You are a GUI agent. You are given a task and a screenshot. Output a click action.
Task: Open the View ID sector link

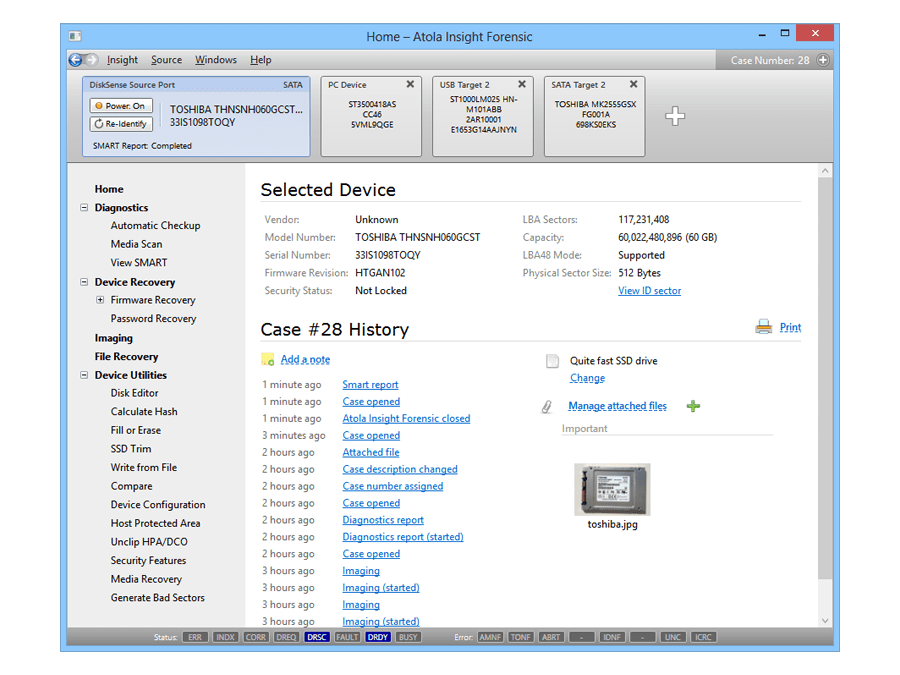(x=650, y=290)
